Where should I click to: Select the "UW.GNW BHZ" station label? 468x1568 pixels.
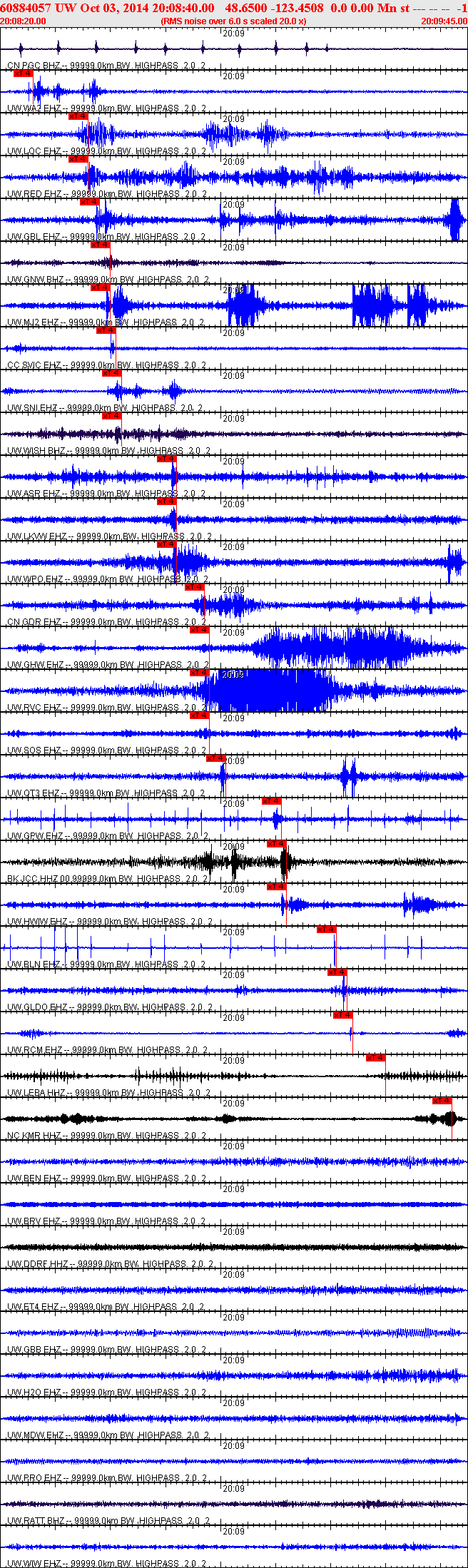tap(36, 280)
